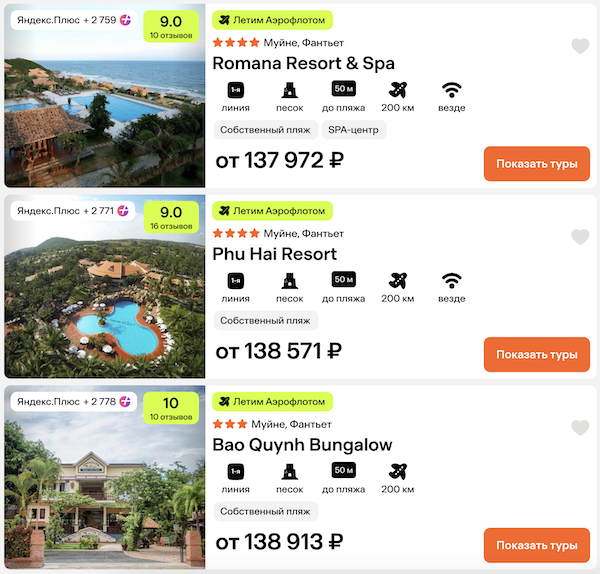Open Romana Resort & Spa hotel title
The width and height of the screenshot is (600, 574).
pos(304,63)
